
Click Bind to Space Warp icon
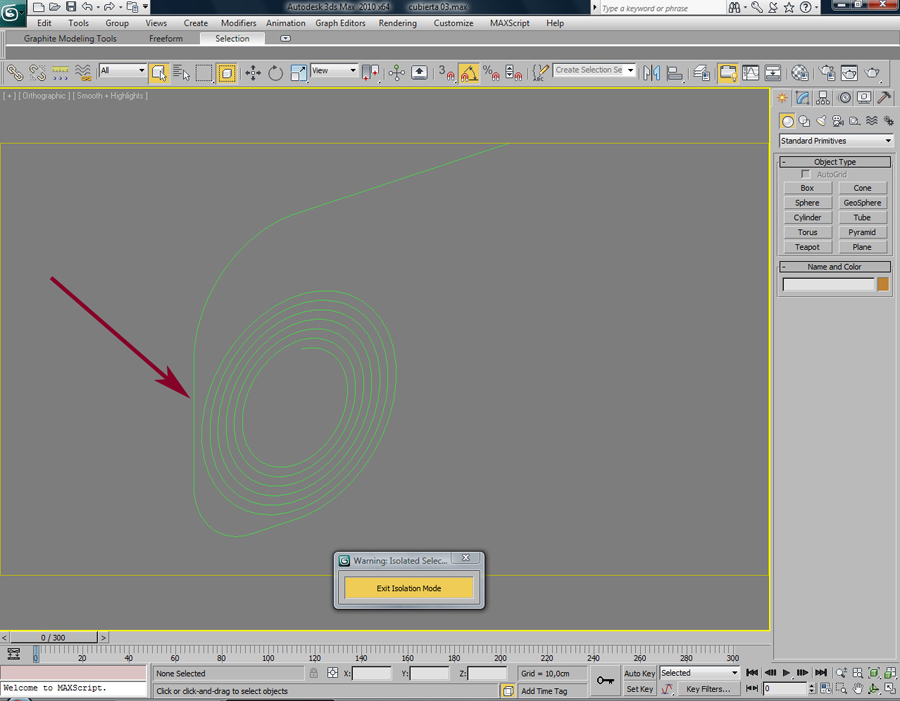click(60, 73)
